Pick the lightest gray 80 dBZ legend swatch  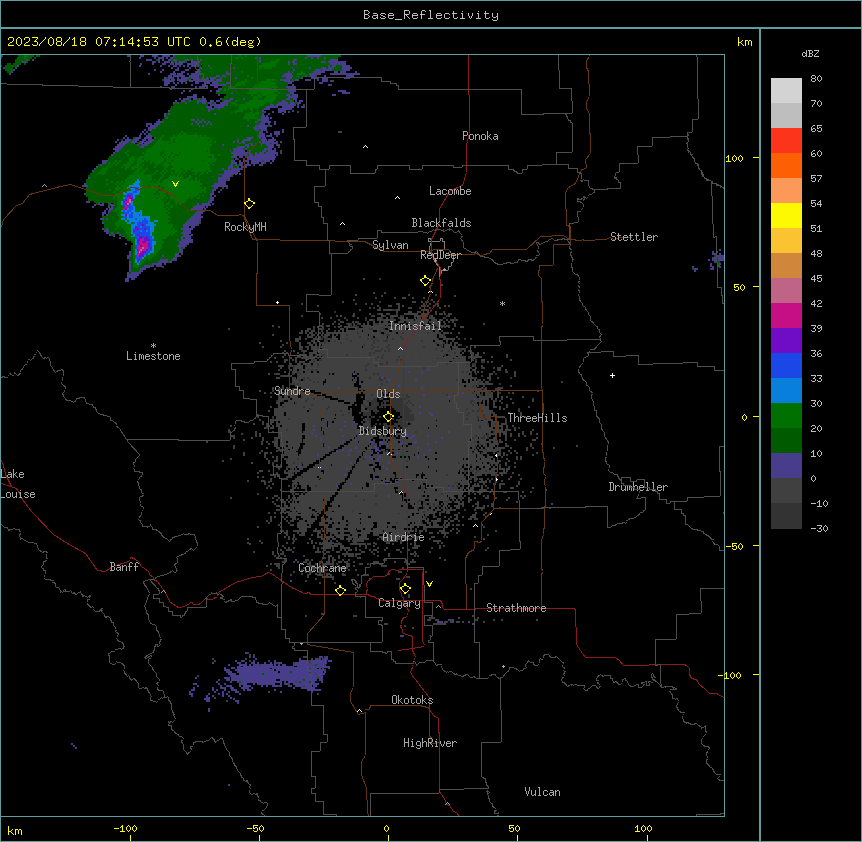[x=786, y=91]
